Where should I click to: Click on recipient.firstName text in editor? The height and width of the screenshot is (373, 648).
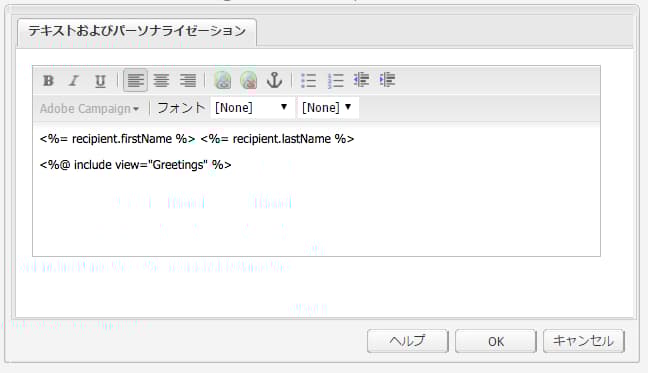coord(122,139)
